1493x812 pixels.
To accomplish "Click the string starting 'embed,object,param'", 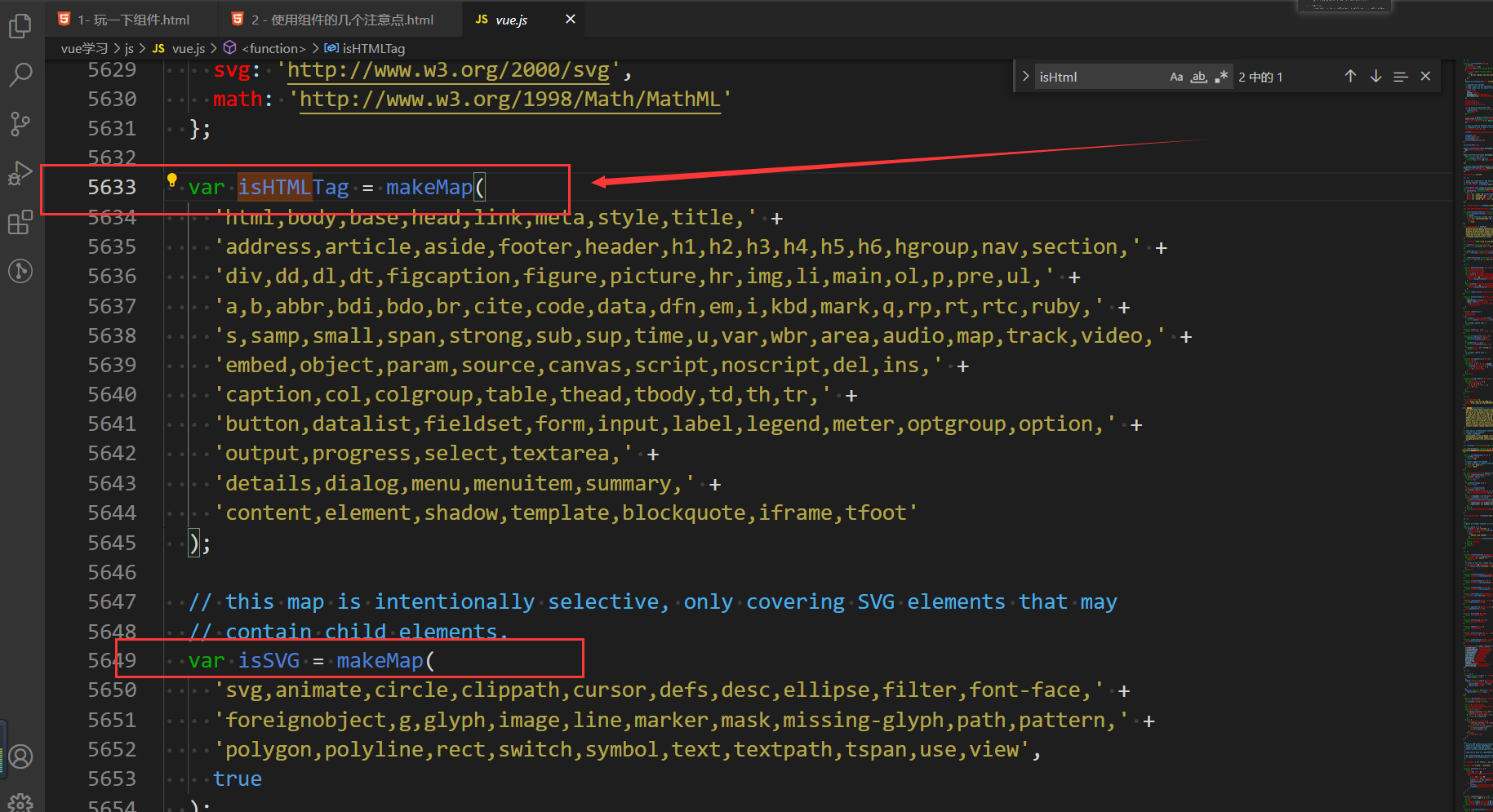I will tap(579, 365).
